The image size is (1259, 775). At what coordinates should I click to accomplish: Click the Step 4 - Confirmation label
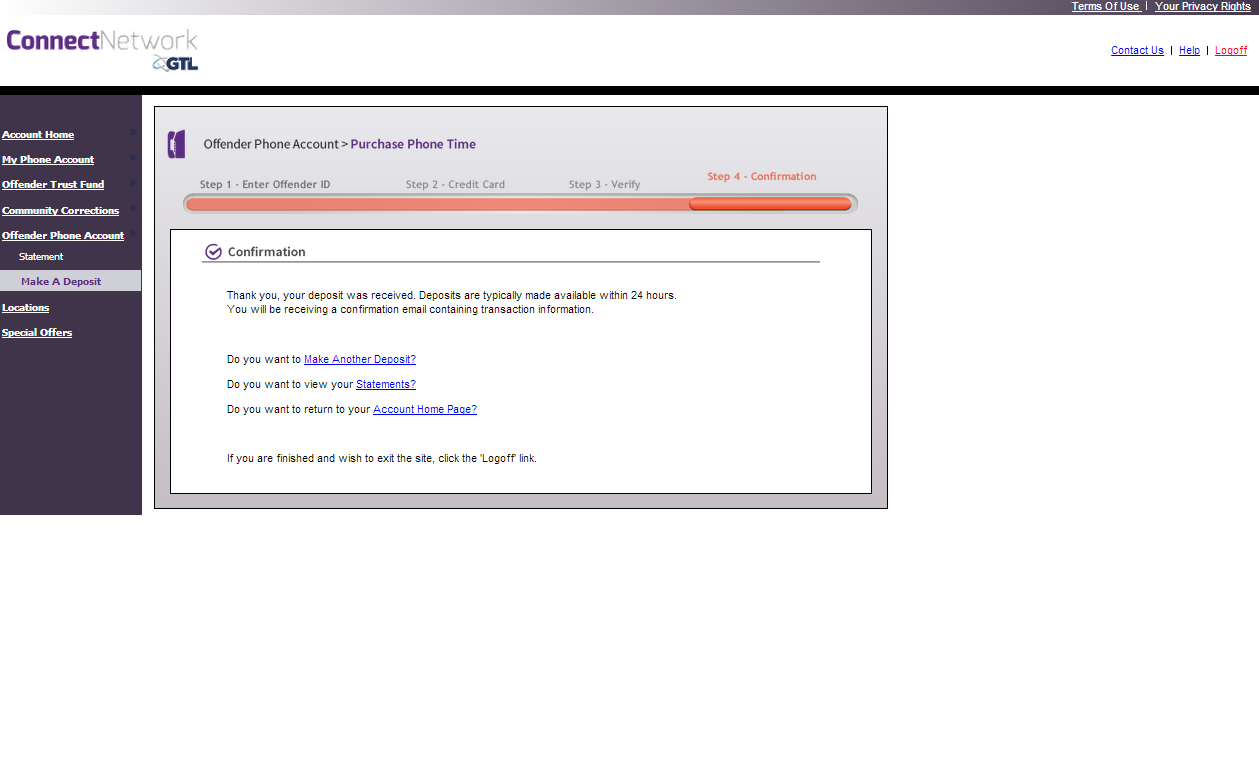pos(762,177)
